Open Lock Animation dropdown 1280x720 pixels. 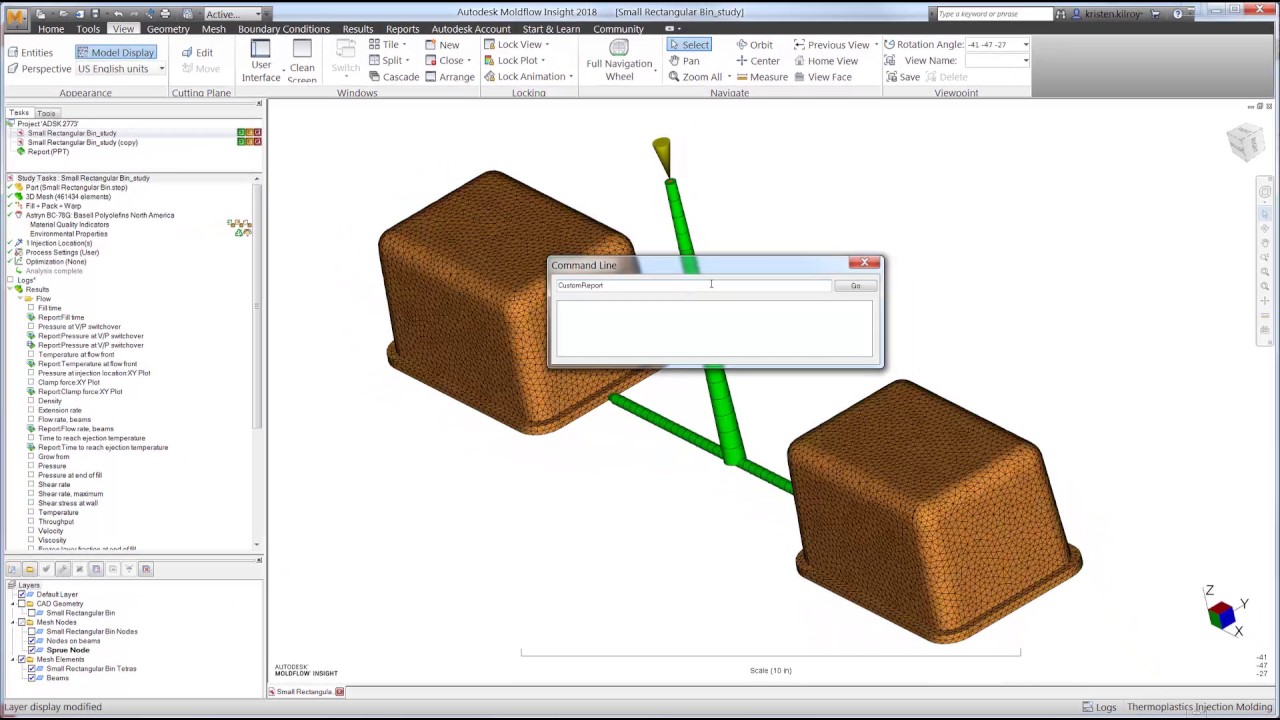click(x=529, y=77)
